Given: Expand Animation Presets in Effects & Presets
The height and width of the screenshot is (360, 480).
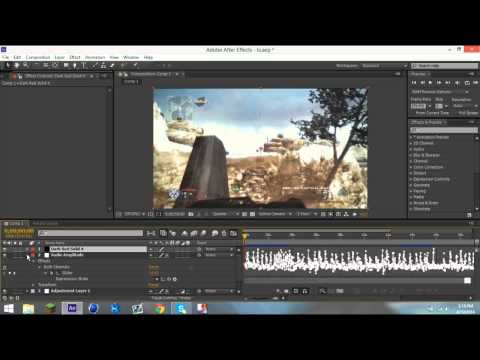Looking at the screenshot, I should (411, 137).
